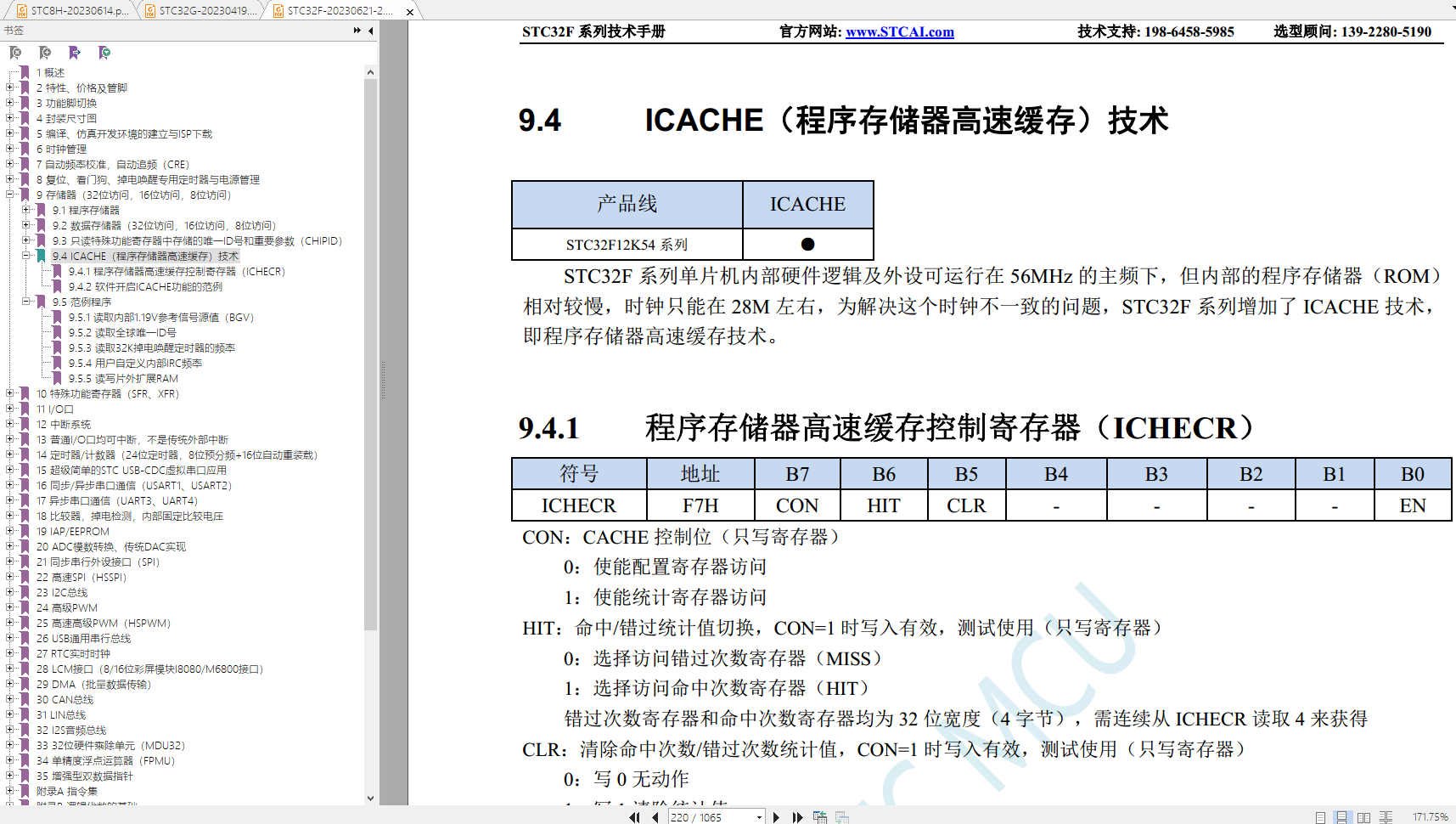1456x824 pixels.
Task: Open bookmark 23 I2C总线
Action: tap(62, 592)
